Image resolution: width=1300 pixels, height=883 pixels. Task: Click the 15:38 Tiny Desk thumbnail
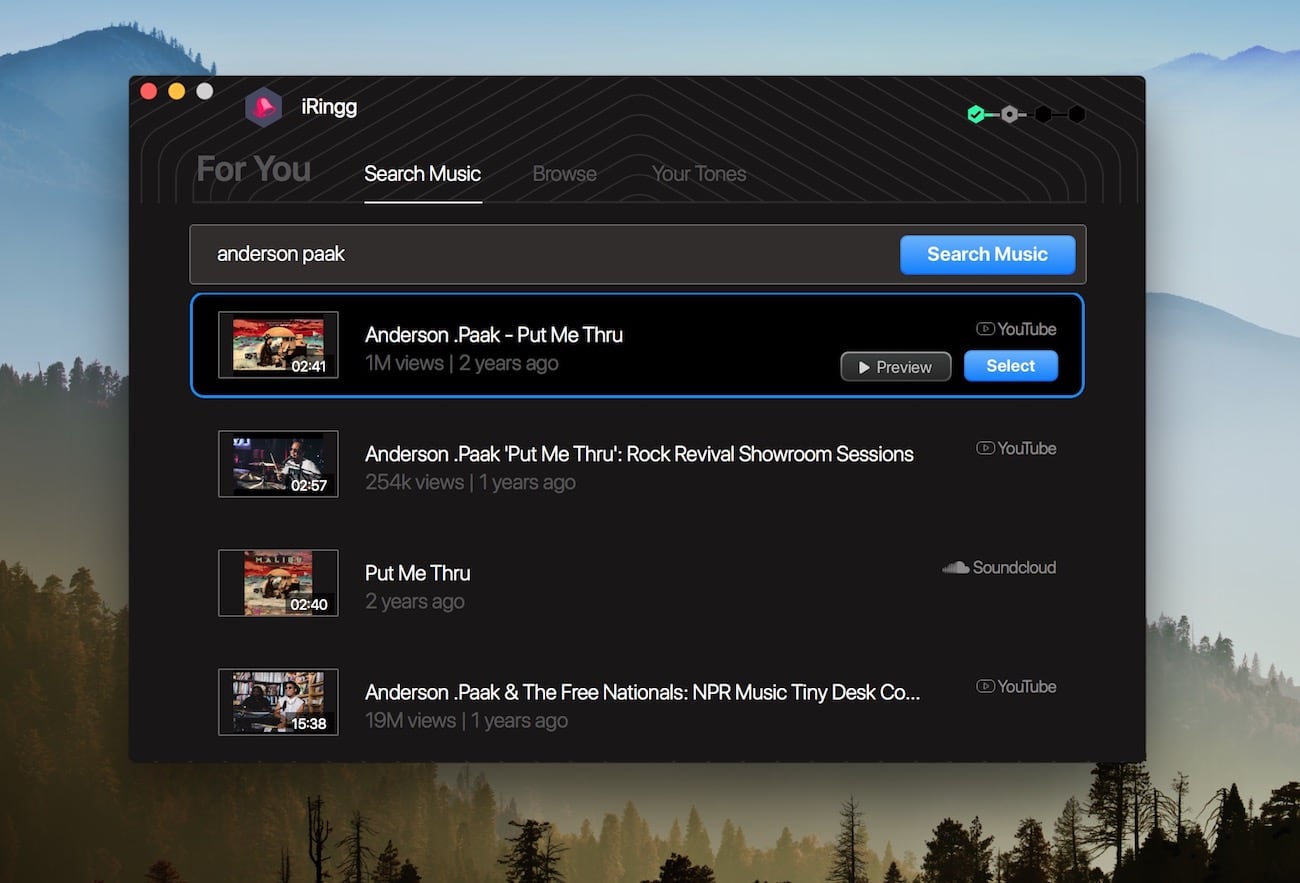point(278,702)
